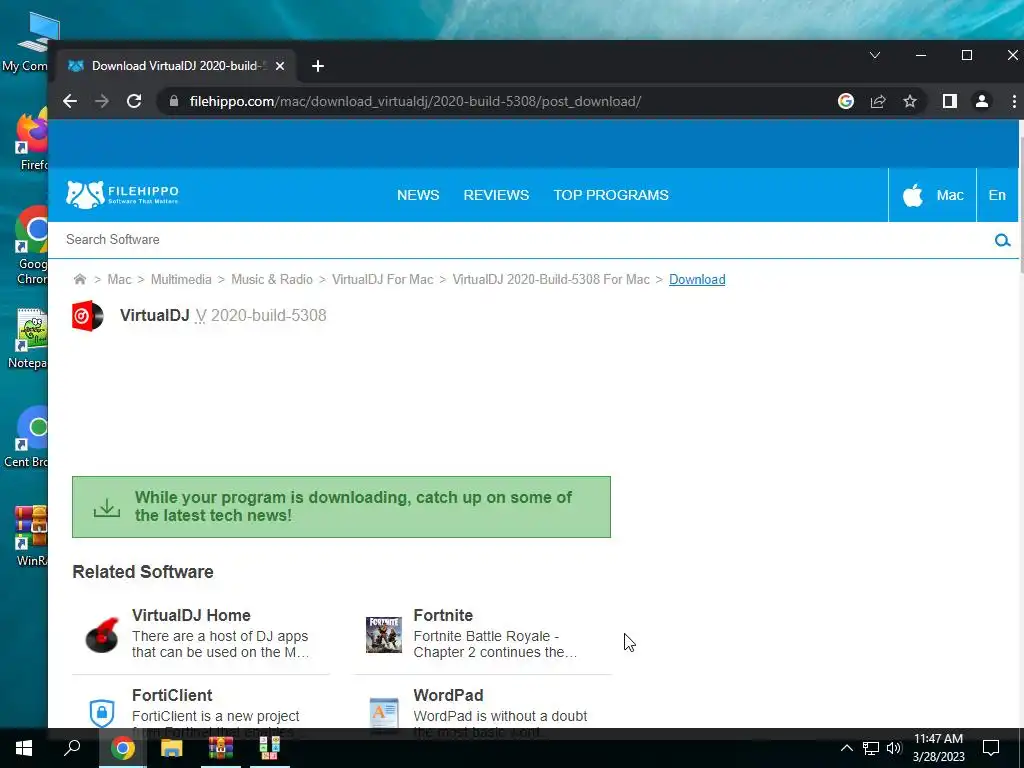Click the search magnifier icon

[x=1002, y=240]
